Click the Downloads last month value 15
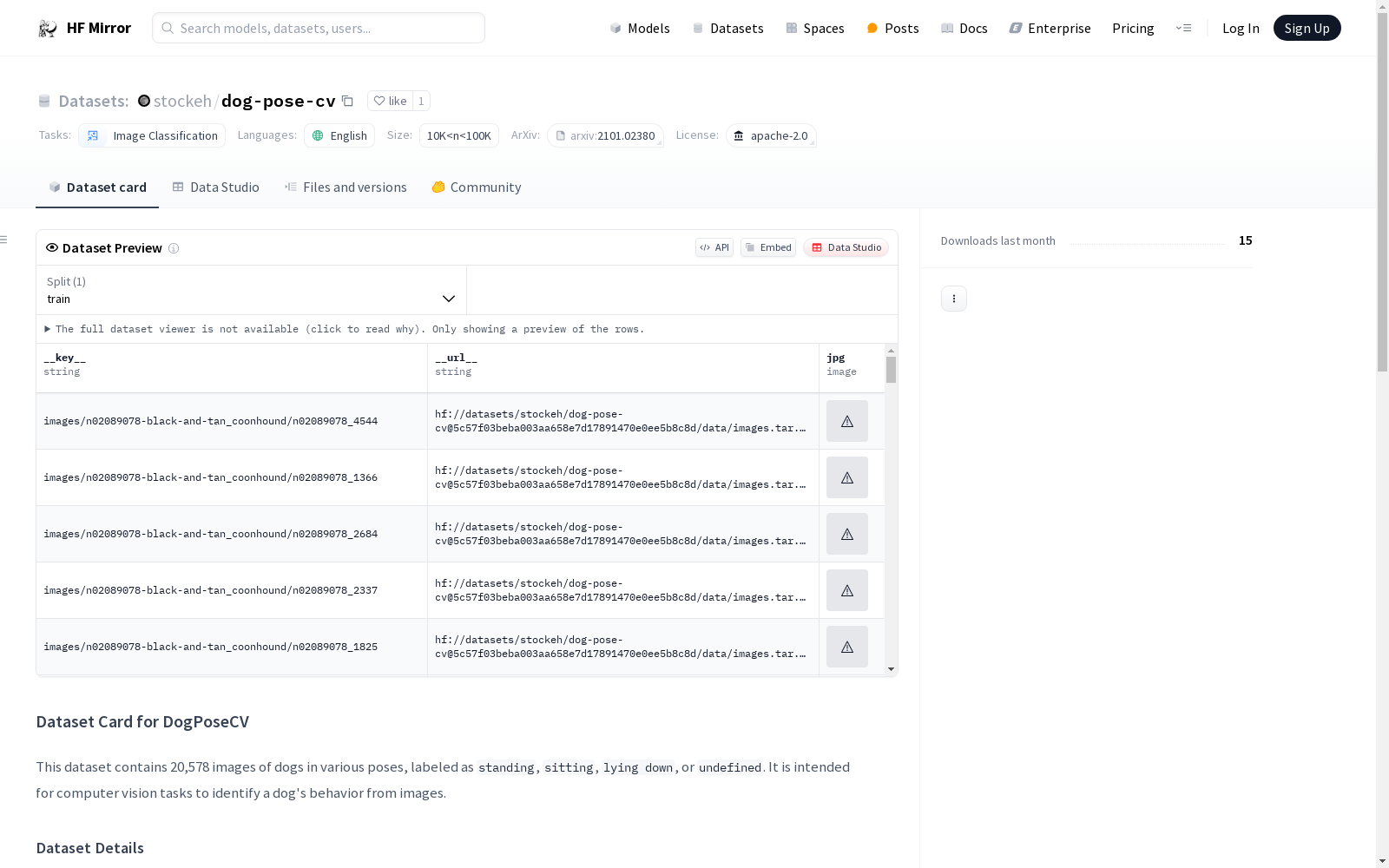 point(1245,240)
